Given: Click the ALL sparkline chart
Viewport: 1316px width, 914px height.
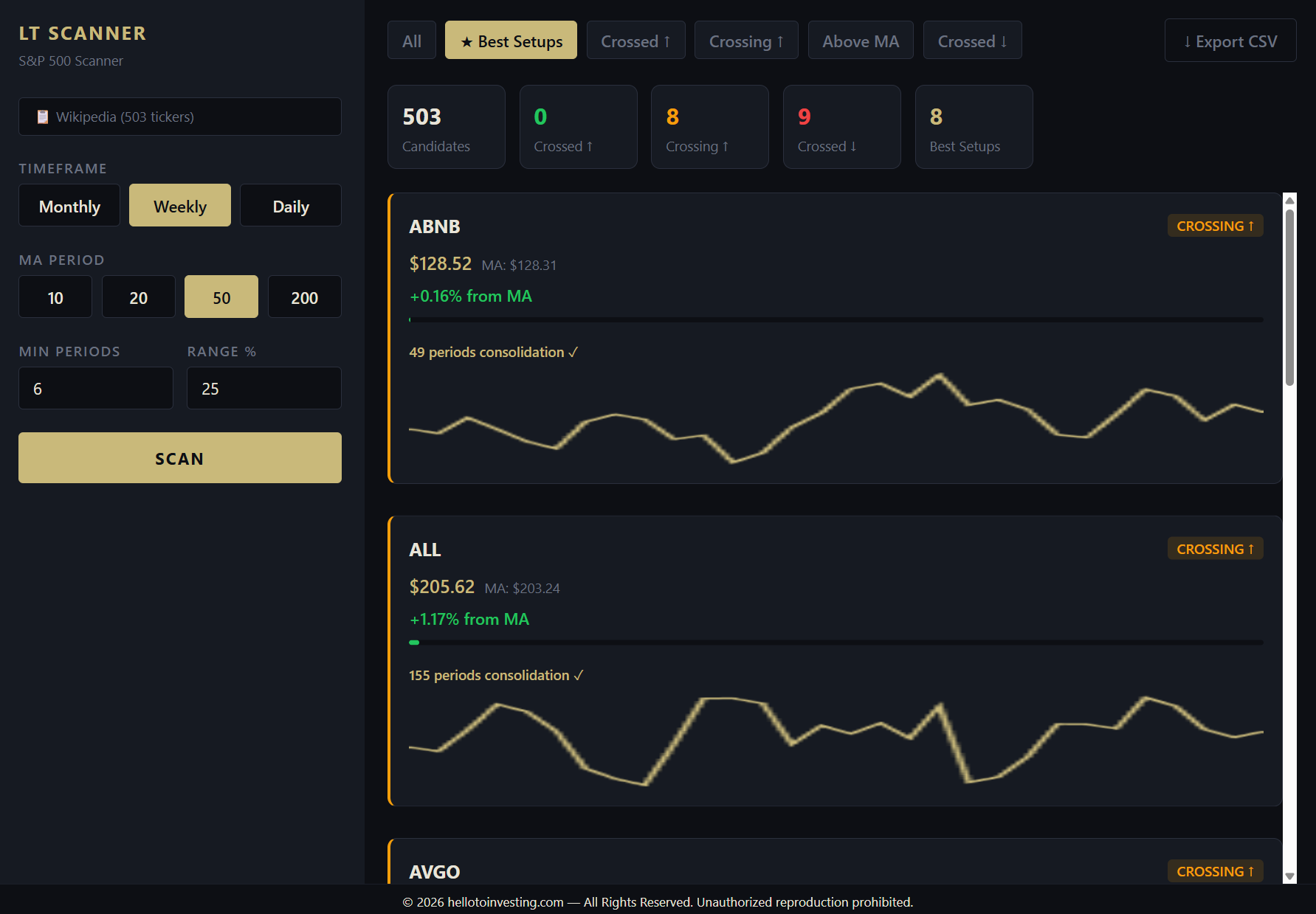Looking at the screenshot, I should [x=836, y=741].
